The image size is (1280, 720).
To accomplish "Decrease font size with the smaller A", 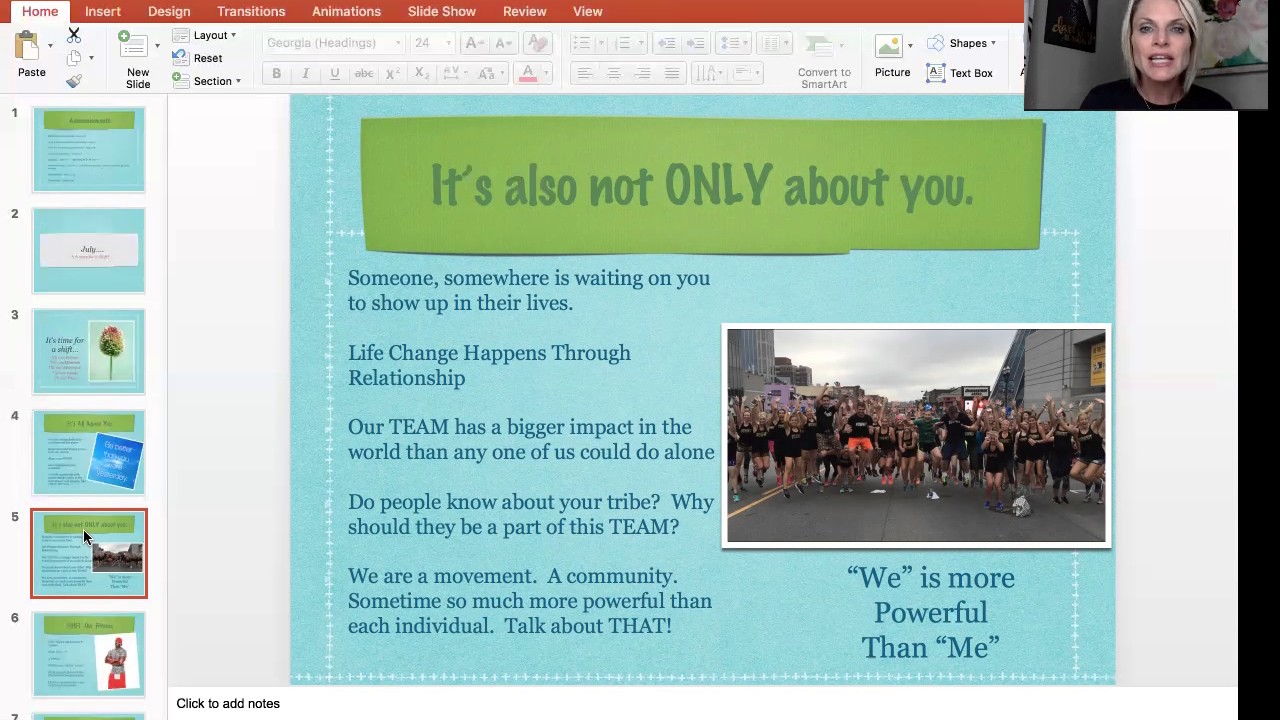I will pyautogui.click(x=502, y=43).
